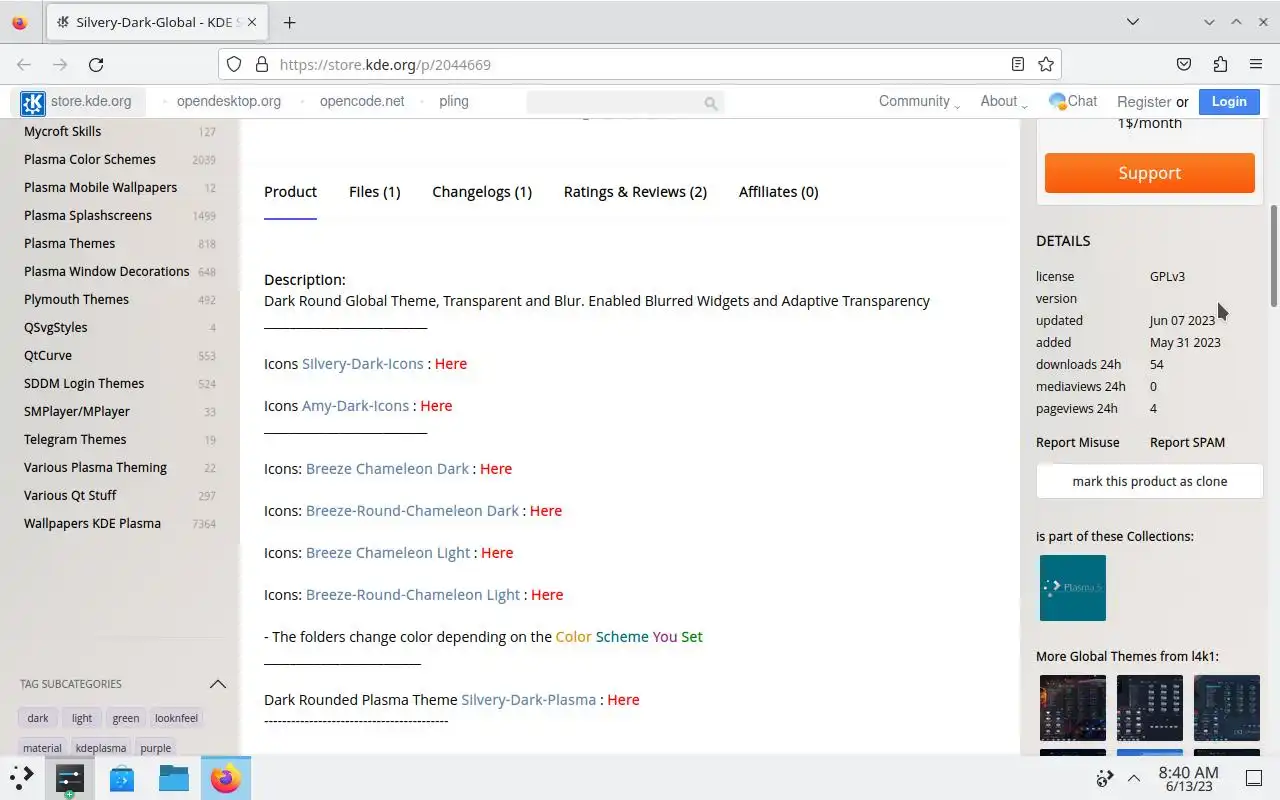Click the site padlock icon
Viewport: 1280px width, 800px height.
(262, 64)
